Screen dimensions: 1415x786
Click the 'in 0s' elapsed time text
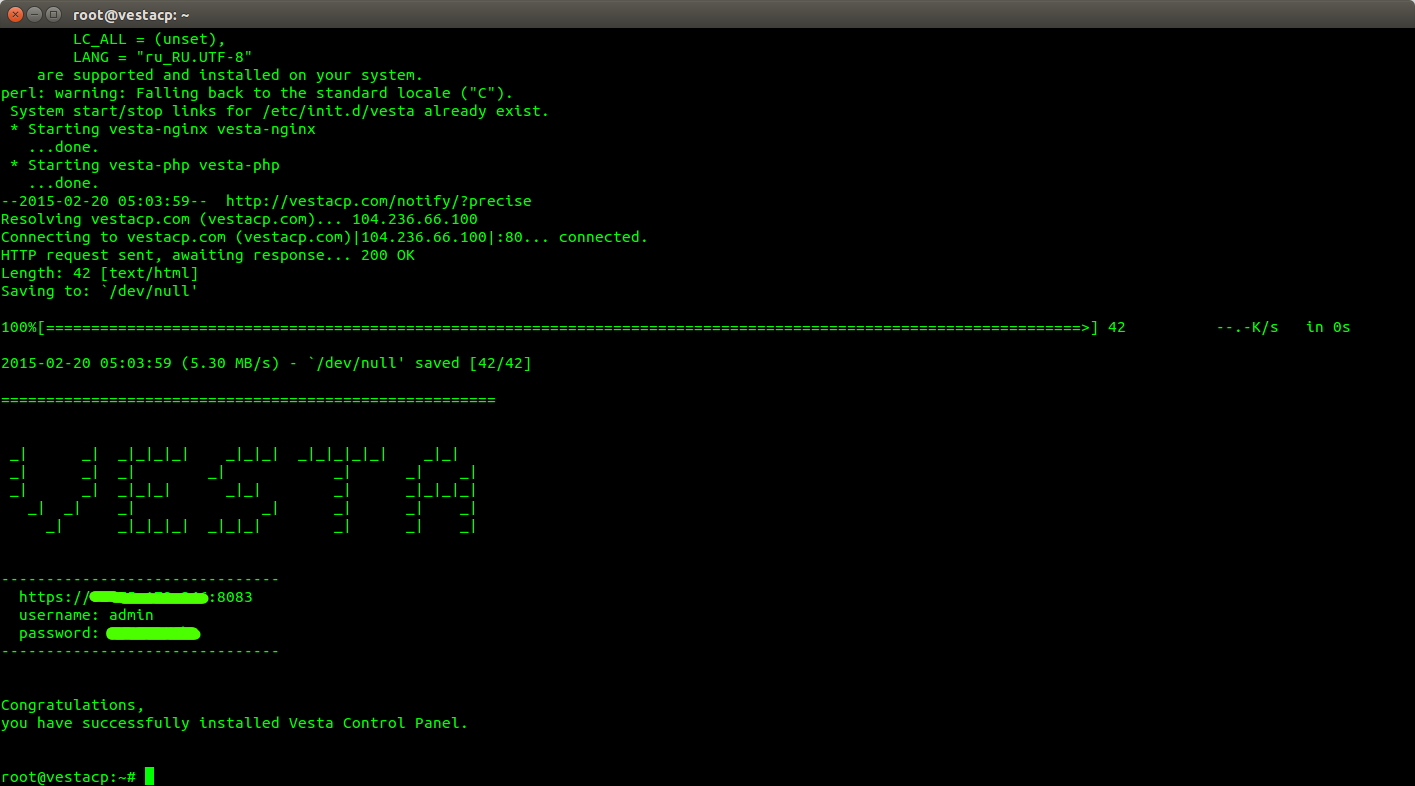tap(1328, 327)
